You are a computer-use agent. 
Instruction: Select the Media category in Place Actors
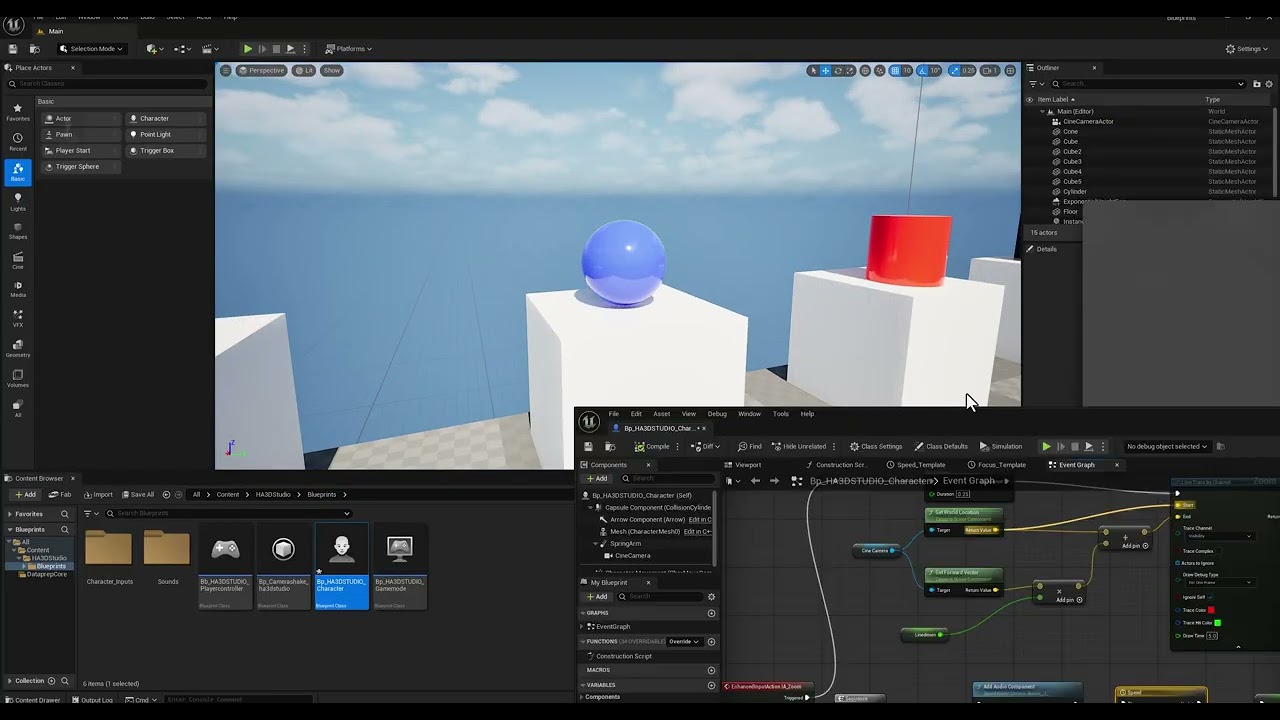point(18,289)
